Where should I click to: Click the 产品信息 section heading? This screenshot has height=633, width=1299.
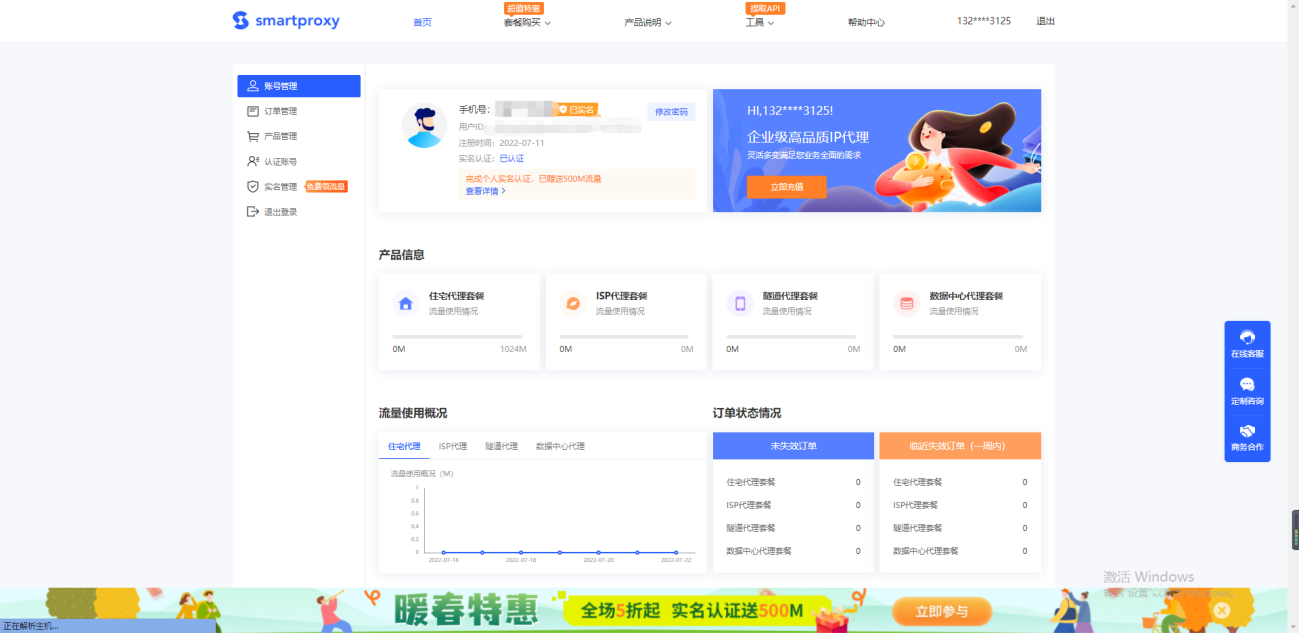401,255
